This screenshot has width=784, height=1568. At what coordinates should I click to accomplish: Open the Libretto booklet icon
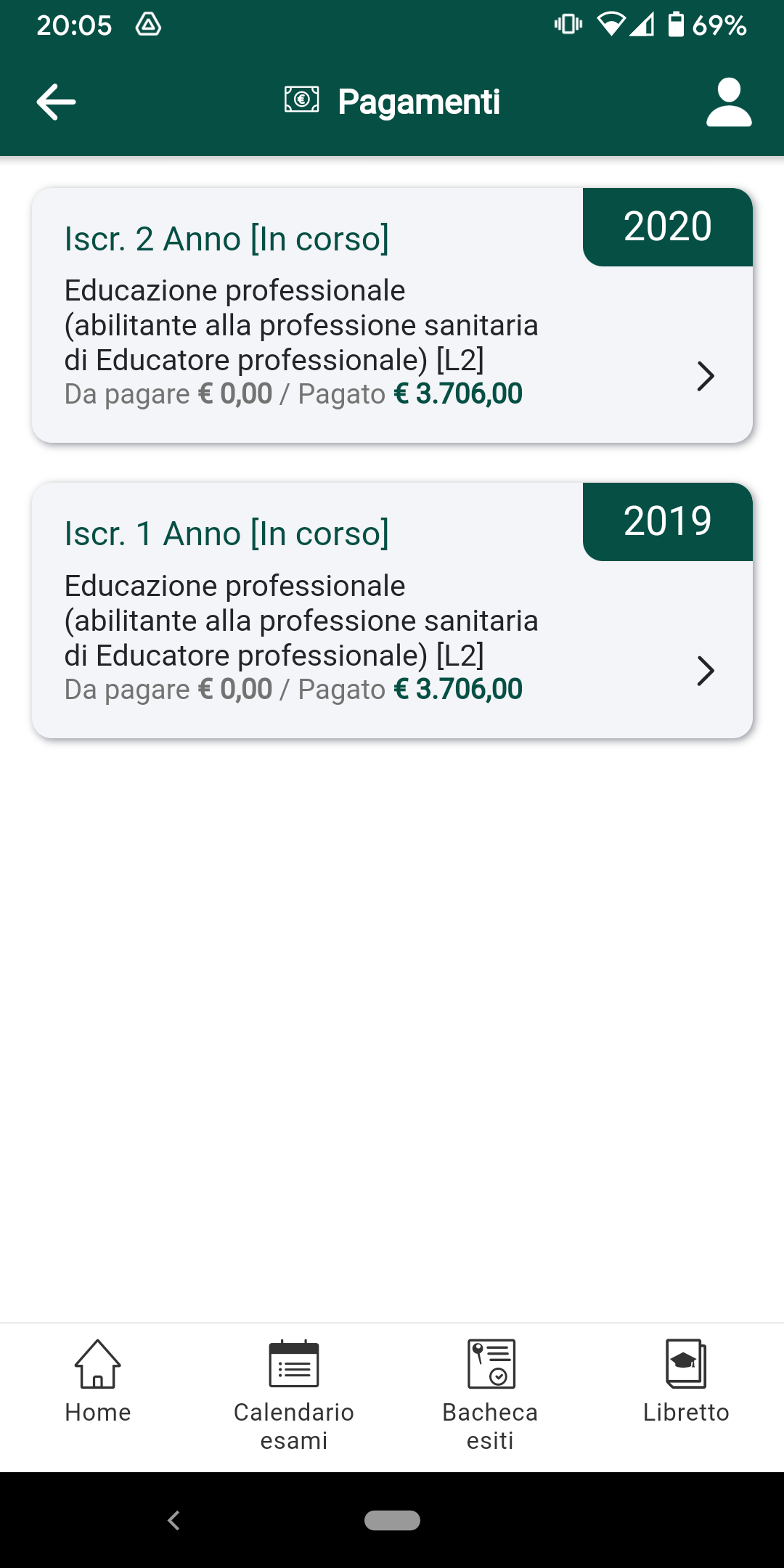click(686, 1363)
